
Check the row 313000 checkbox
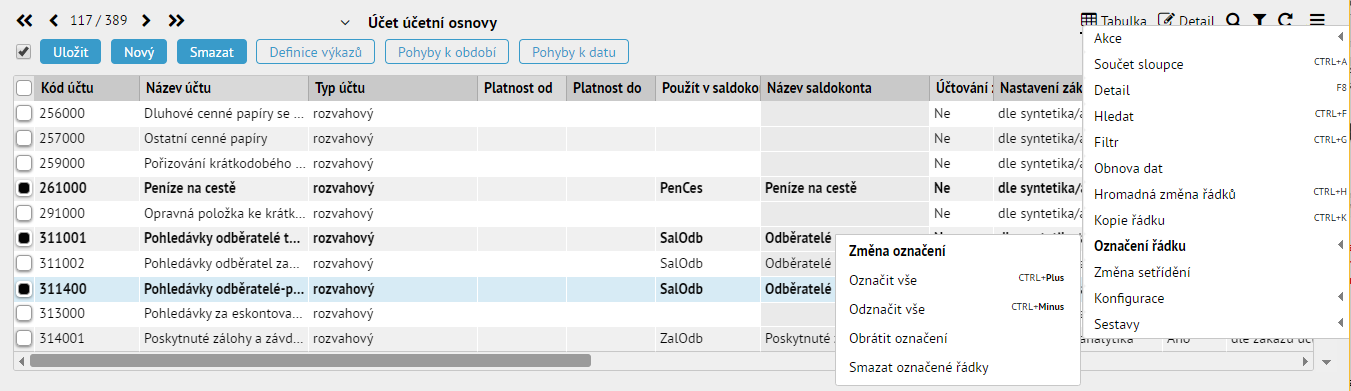point(25,314)
